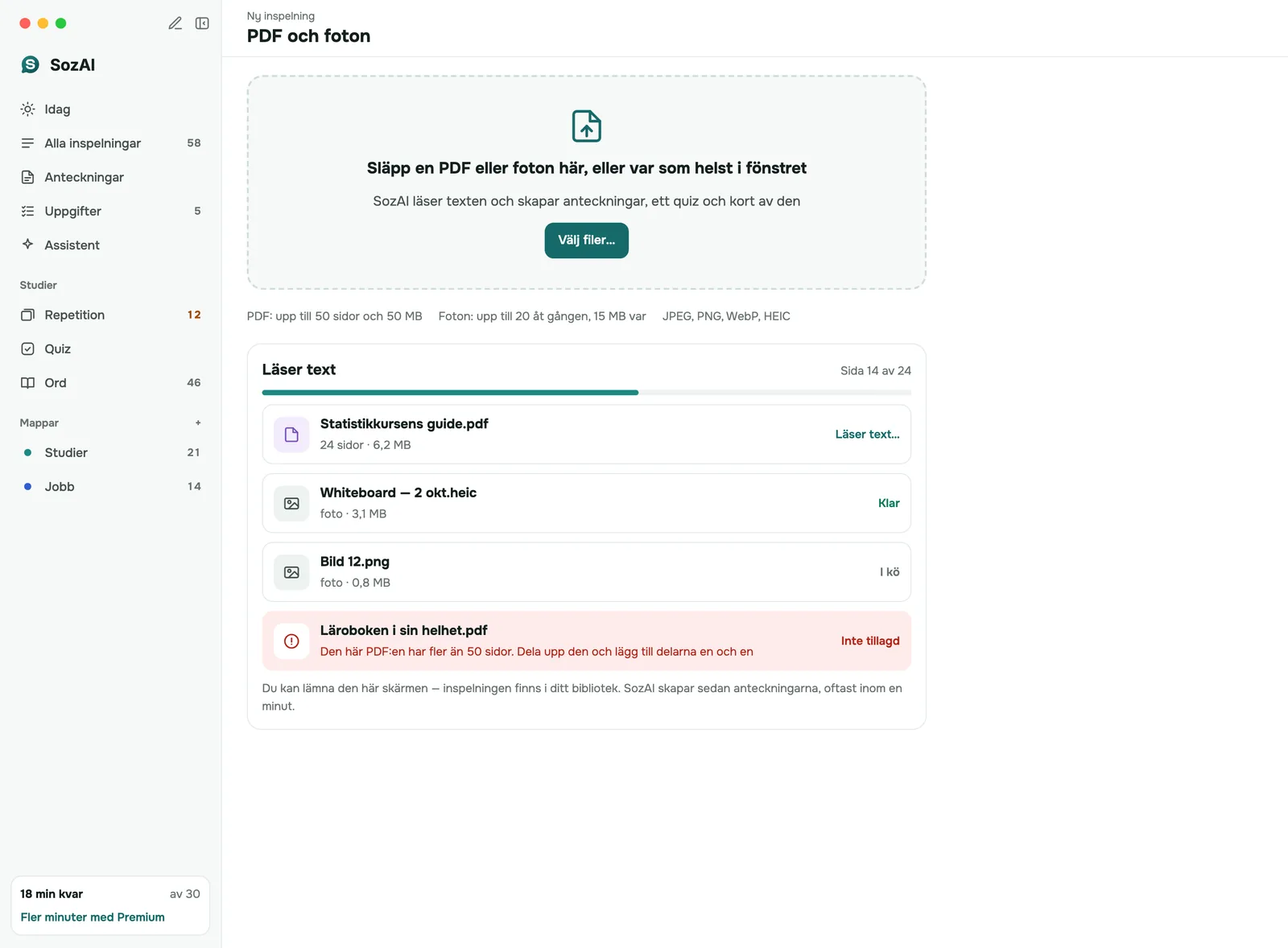Open the Idag view
This screenshot has height=948, width=1288.
pyautogui.click(x=110, y=109)
